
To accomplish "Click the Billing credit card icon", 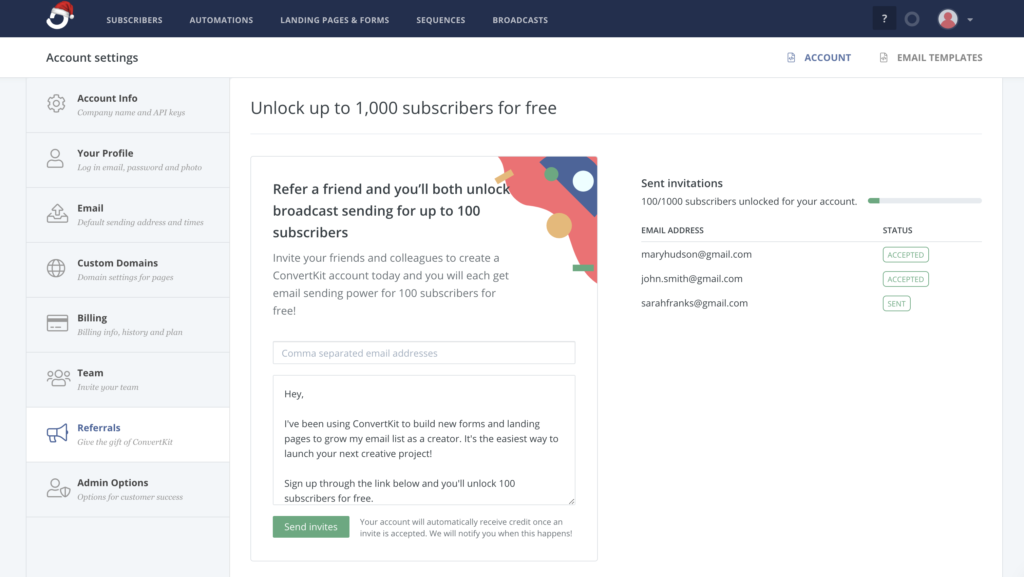I will point(57,324).
